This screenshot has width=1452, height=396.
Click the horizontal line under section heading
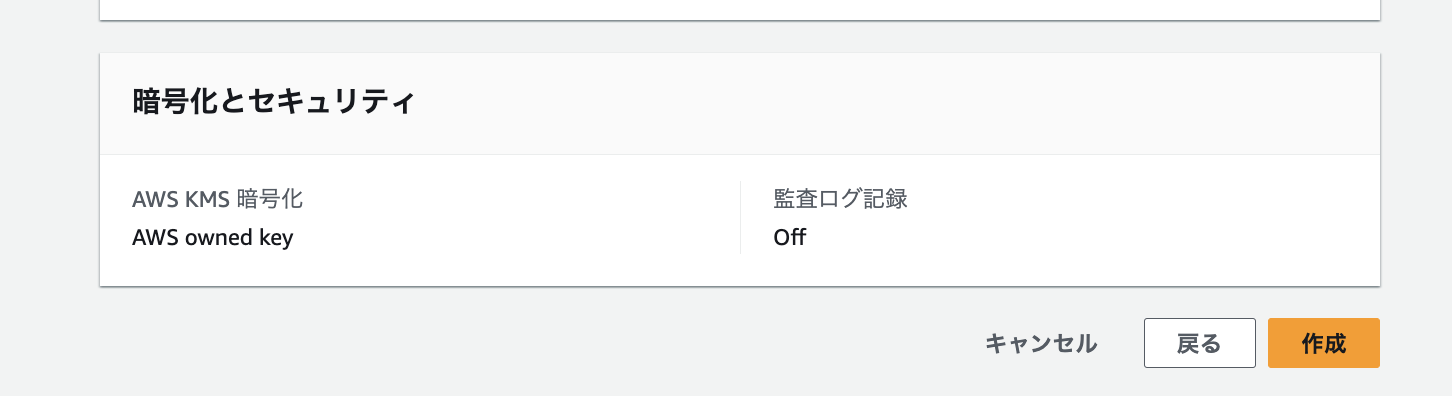click(740, 154)
